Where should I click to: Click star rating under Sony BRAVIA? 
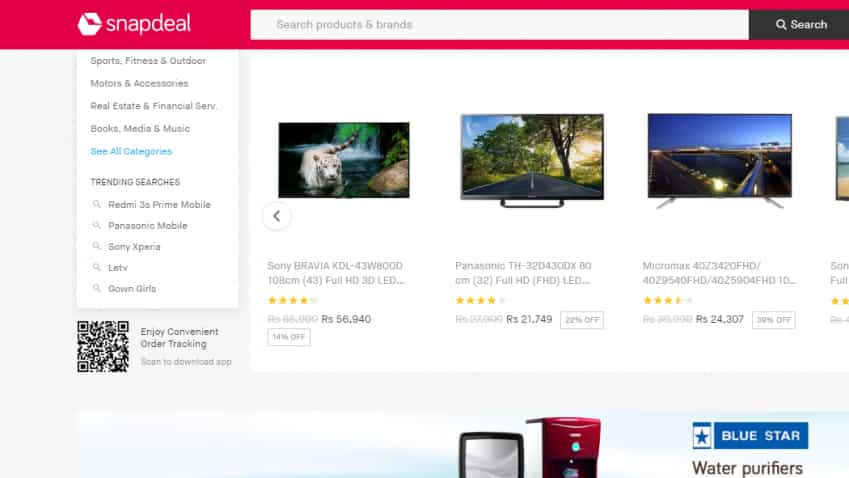292,300
